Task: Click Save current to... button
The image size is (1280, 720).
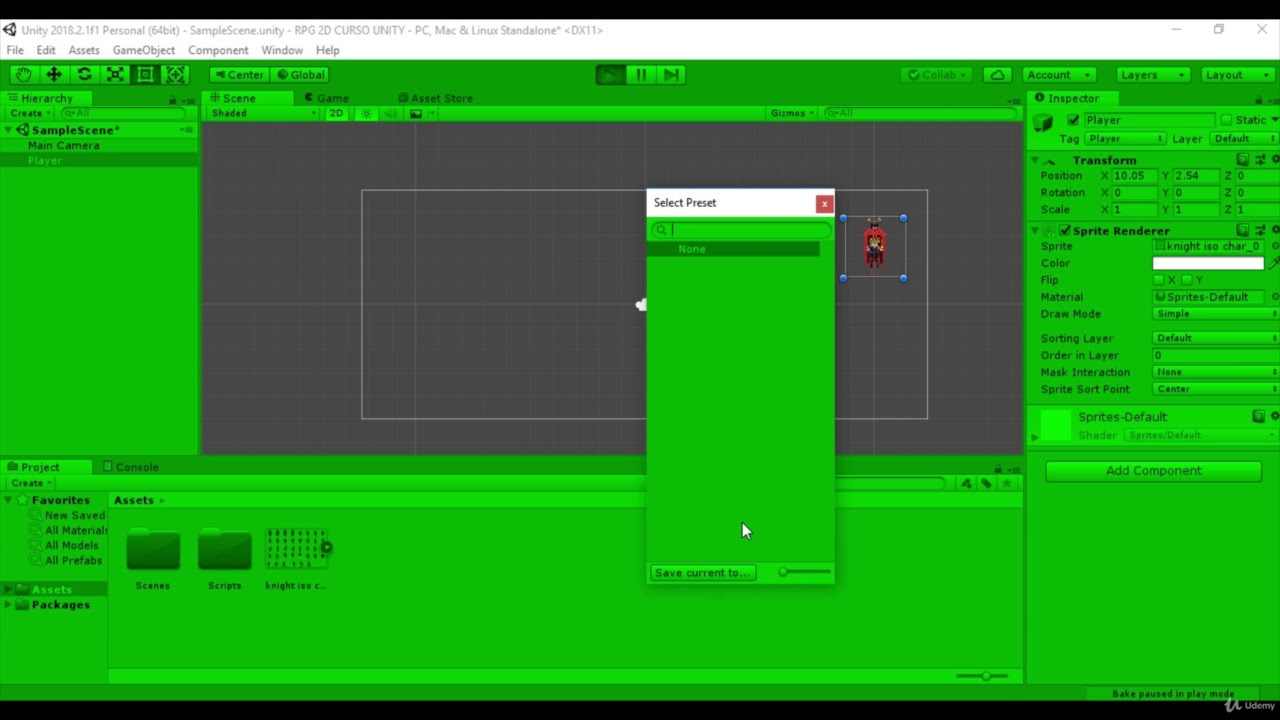Action: (x=702, y=573)
